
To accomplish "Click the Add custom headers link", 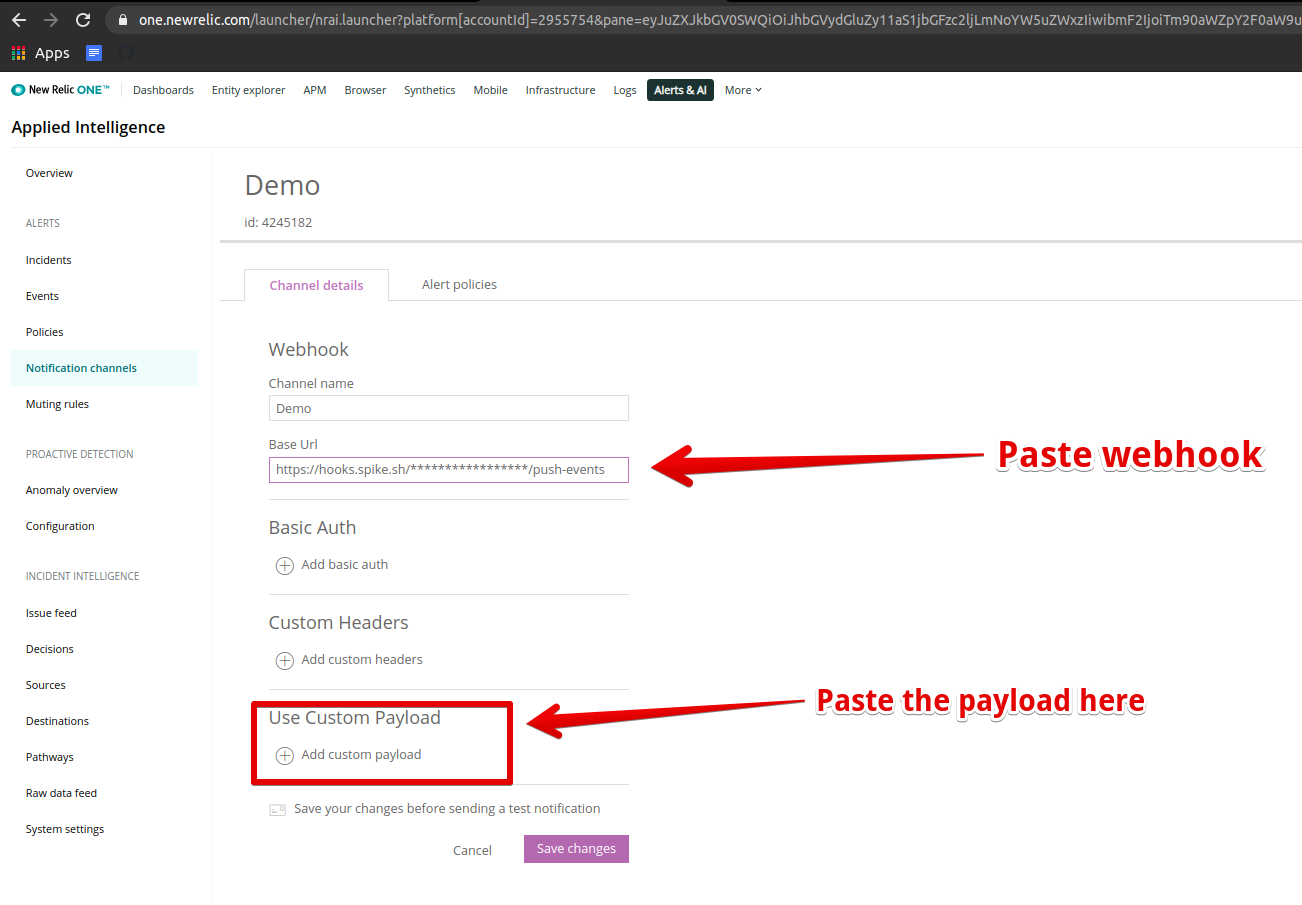I will click(x=362, y=660).
